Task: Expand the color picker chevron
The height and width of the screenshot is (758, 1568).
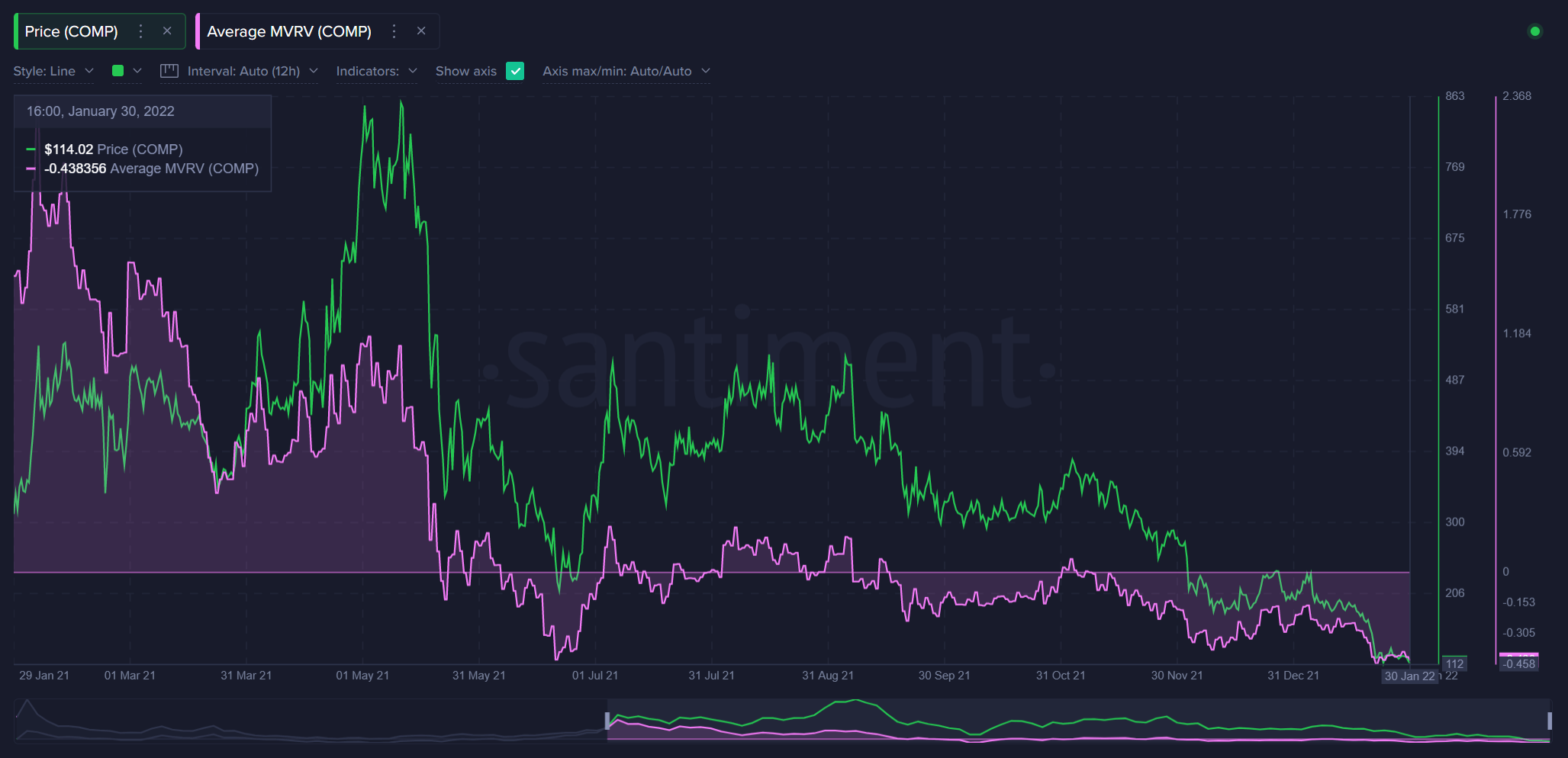Action: point(137,71)
